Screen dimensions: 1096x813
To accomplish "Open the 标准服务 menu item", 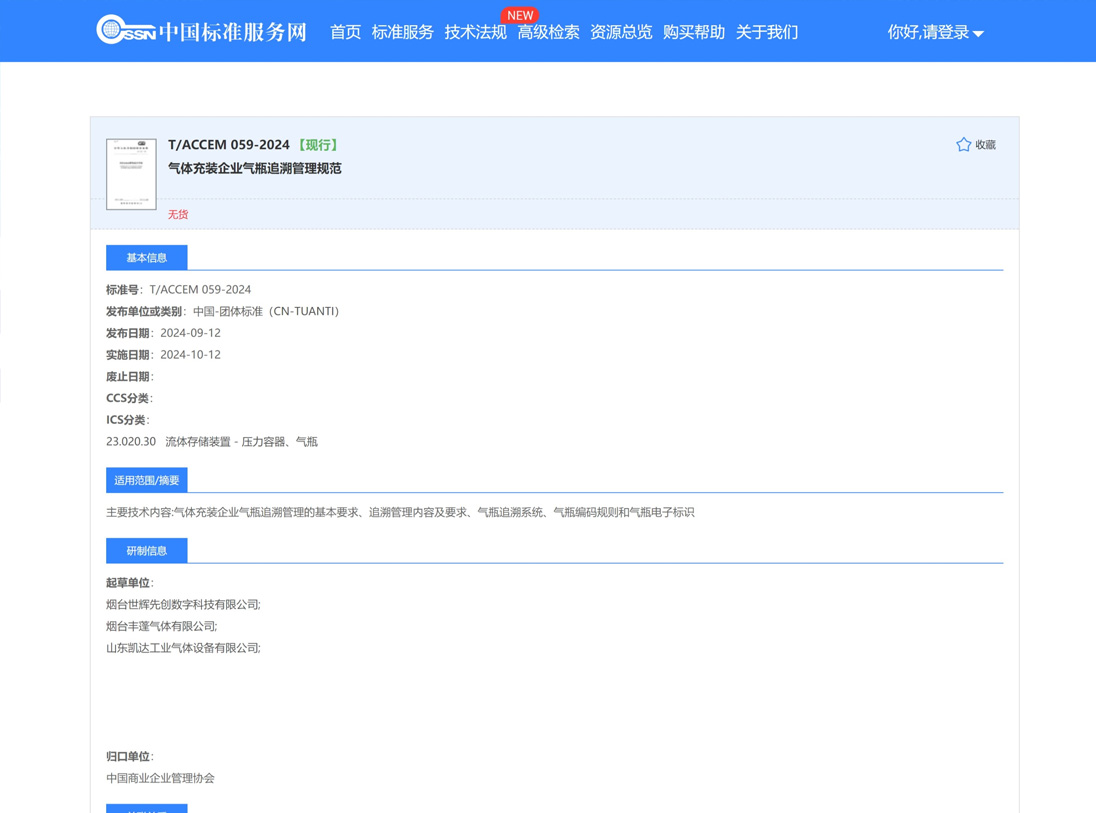I will point(402,32).
